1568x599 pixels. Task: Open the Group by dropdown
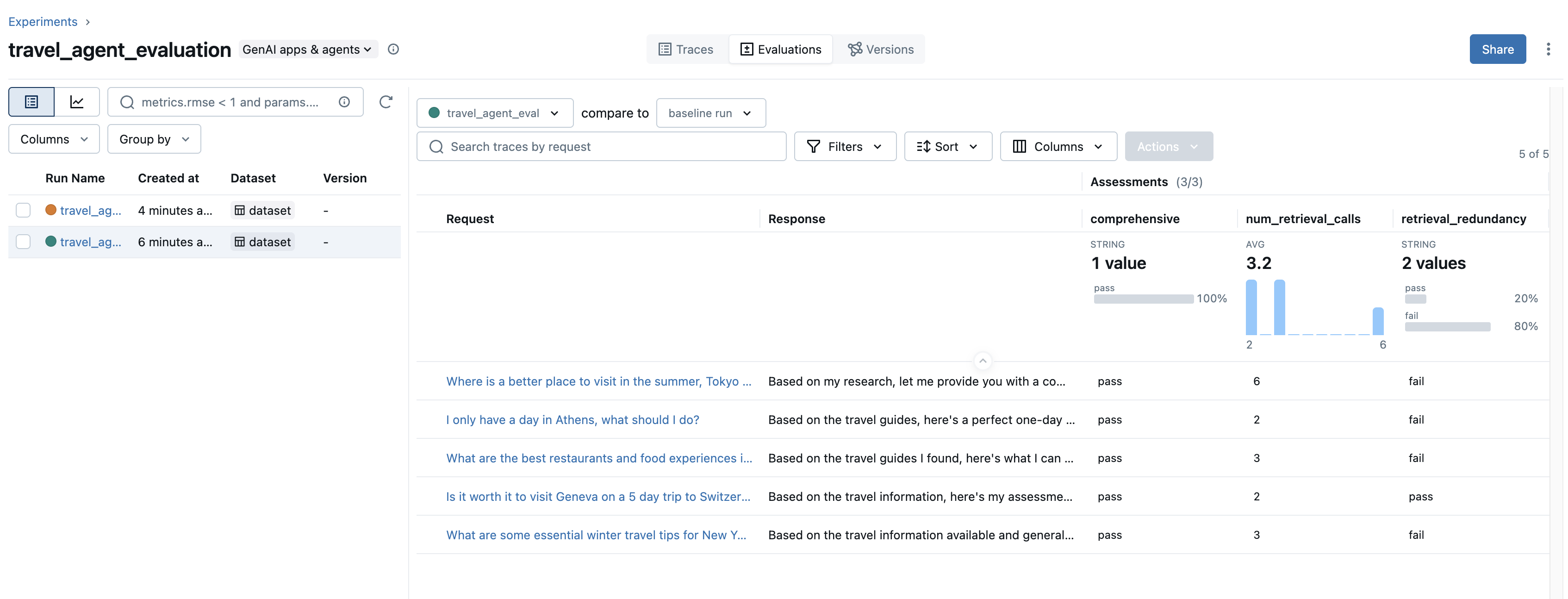153,139
